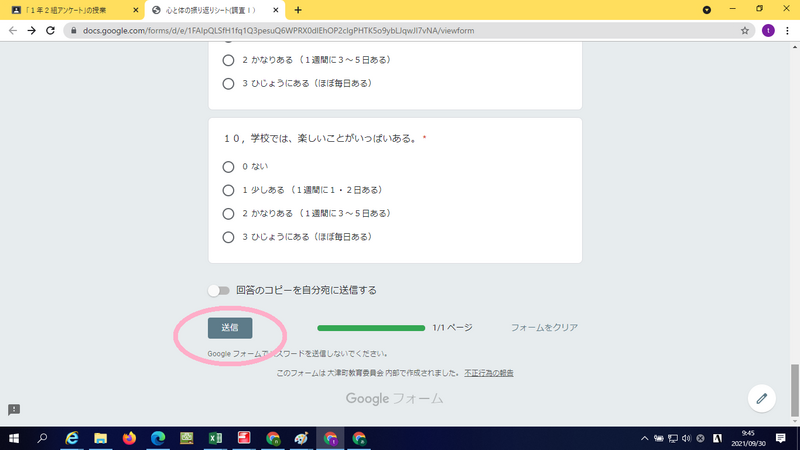
Task: Open the Chrome profile avatar
Action: (768, 30)
